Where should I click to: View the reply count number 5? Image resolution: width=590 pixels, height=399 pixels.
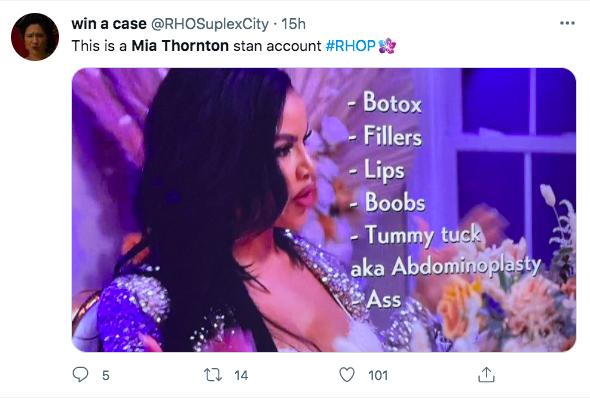(106, 375)
